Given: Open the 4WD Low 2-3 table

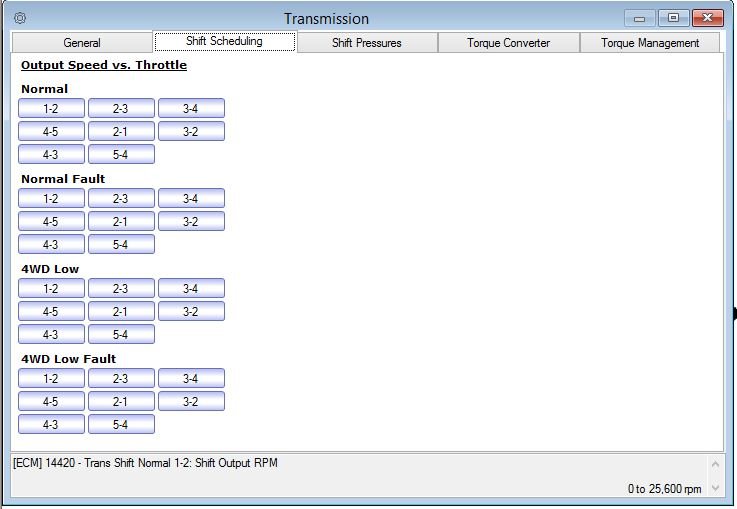Looking at the screenshot, I should pyautogui.click(x=121, y=289).
